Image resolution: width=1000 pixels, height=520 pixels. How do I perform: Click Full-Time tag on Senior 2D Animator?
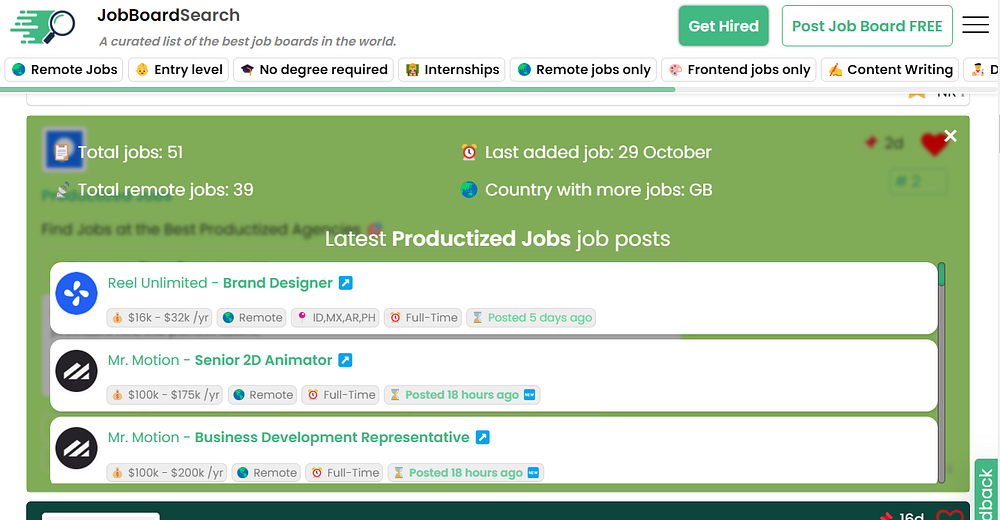tap(341, 395)
